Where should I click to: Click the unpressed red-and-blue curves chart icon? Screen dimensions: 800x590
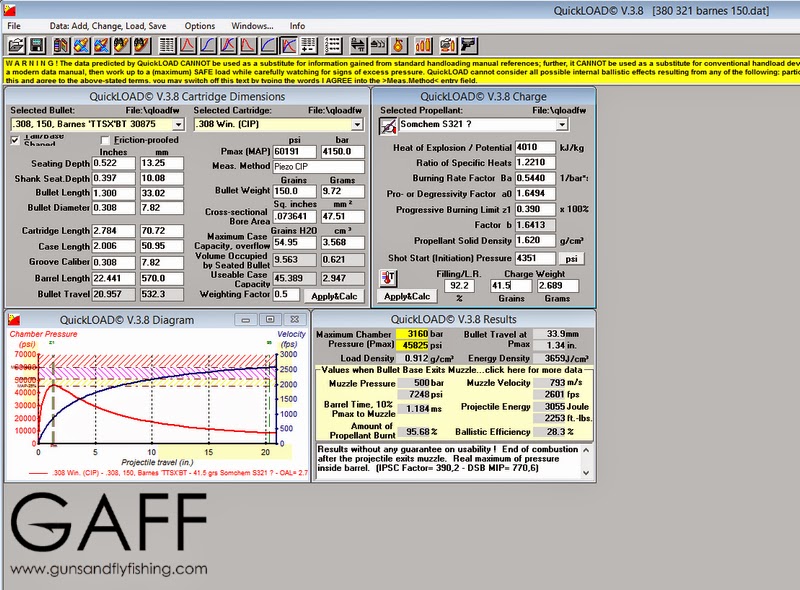[x=228, y=46]
